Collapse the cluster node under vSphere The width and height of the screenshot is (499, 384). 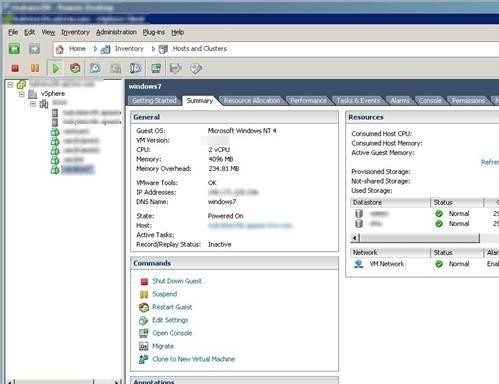click(x=33, y=104)
